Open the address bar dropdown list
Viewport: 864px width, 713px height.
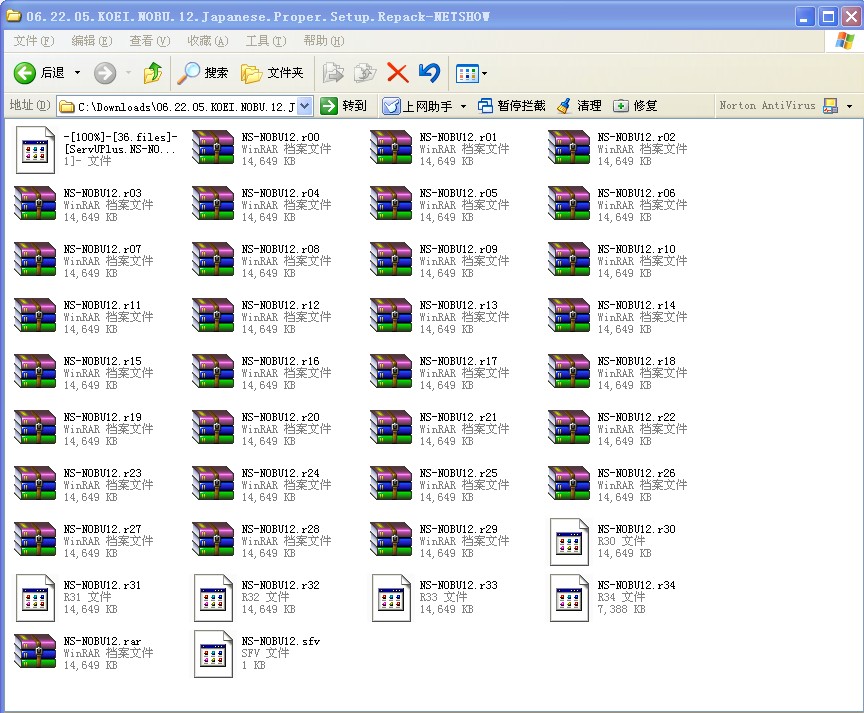[305, 106]
